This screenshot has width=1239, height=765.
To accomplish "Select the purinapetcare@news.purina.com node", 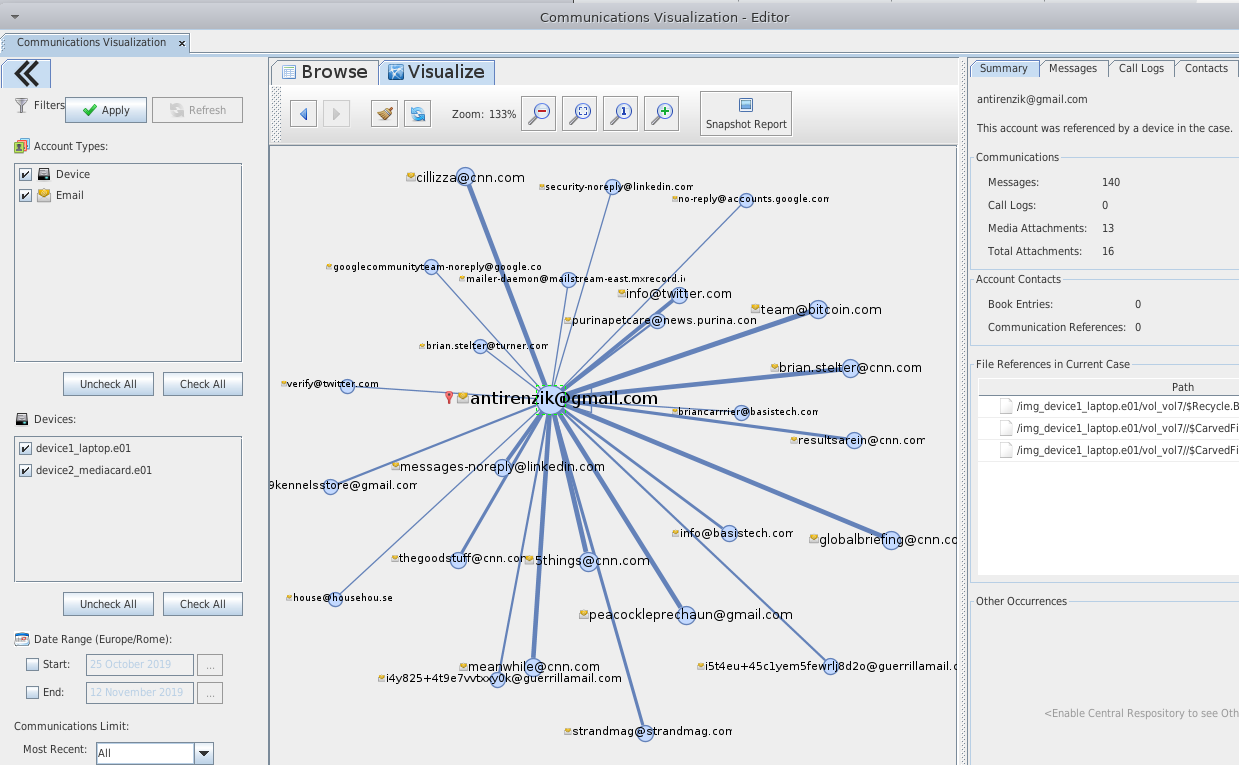I will point(657,321).
